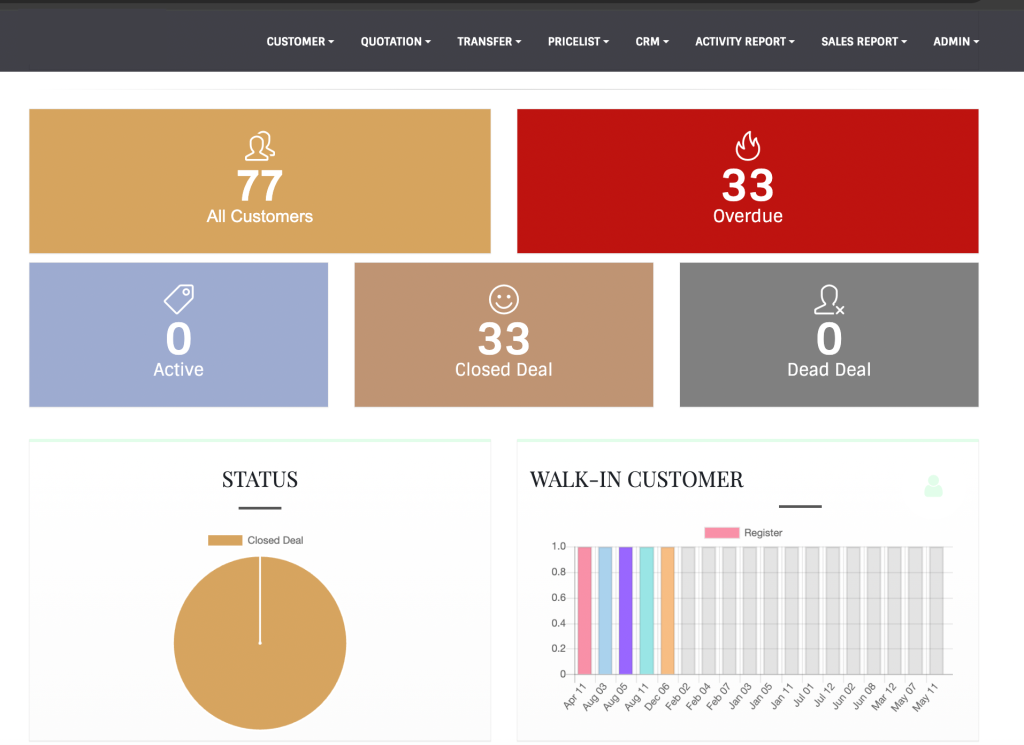
Task: Click the WALK-IN CUSTOMER heading
Action: tap(637, 480)
